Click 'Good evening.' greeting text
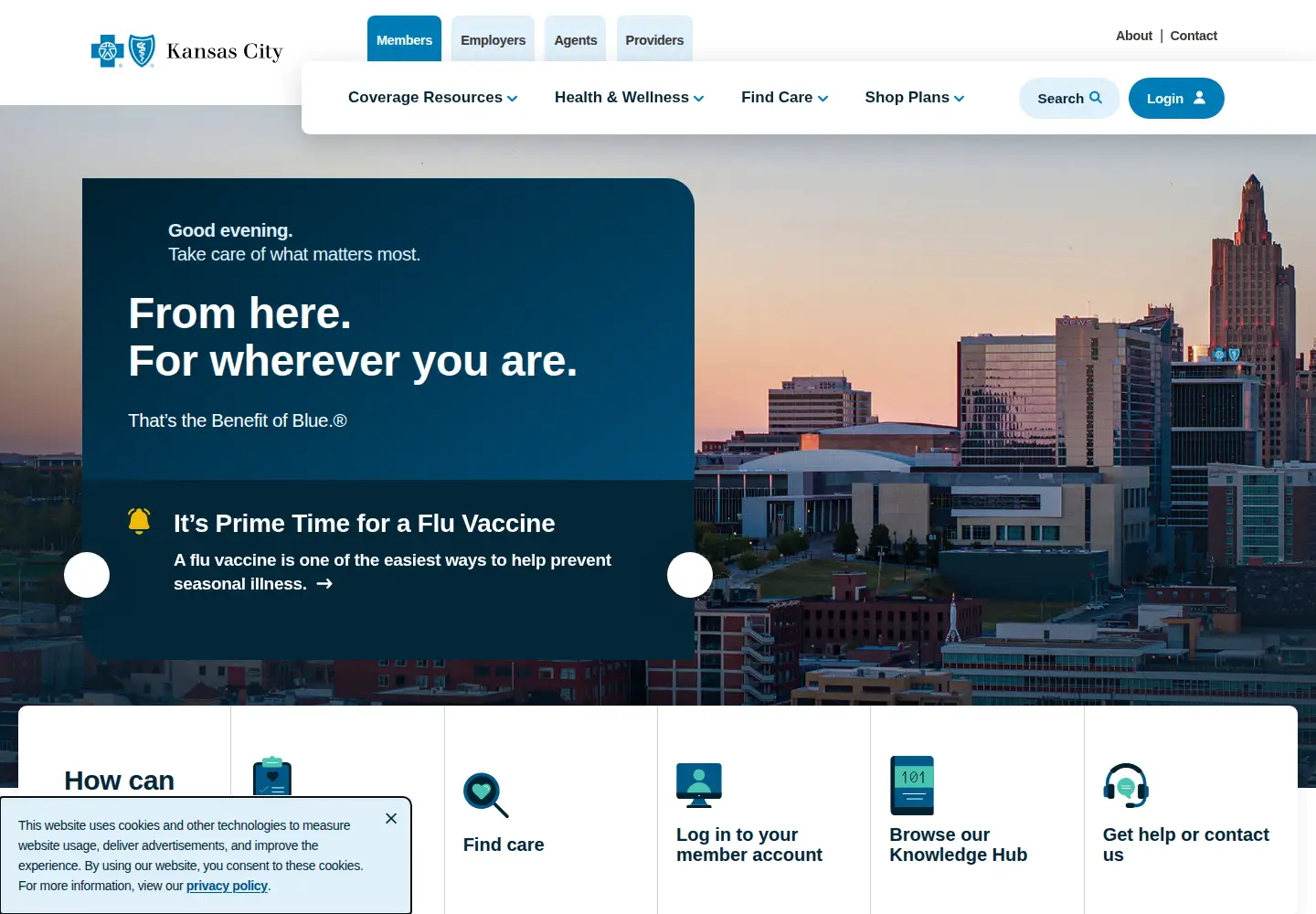The height and width of the screenshot is (914, 1316). [x=230, y=230]
